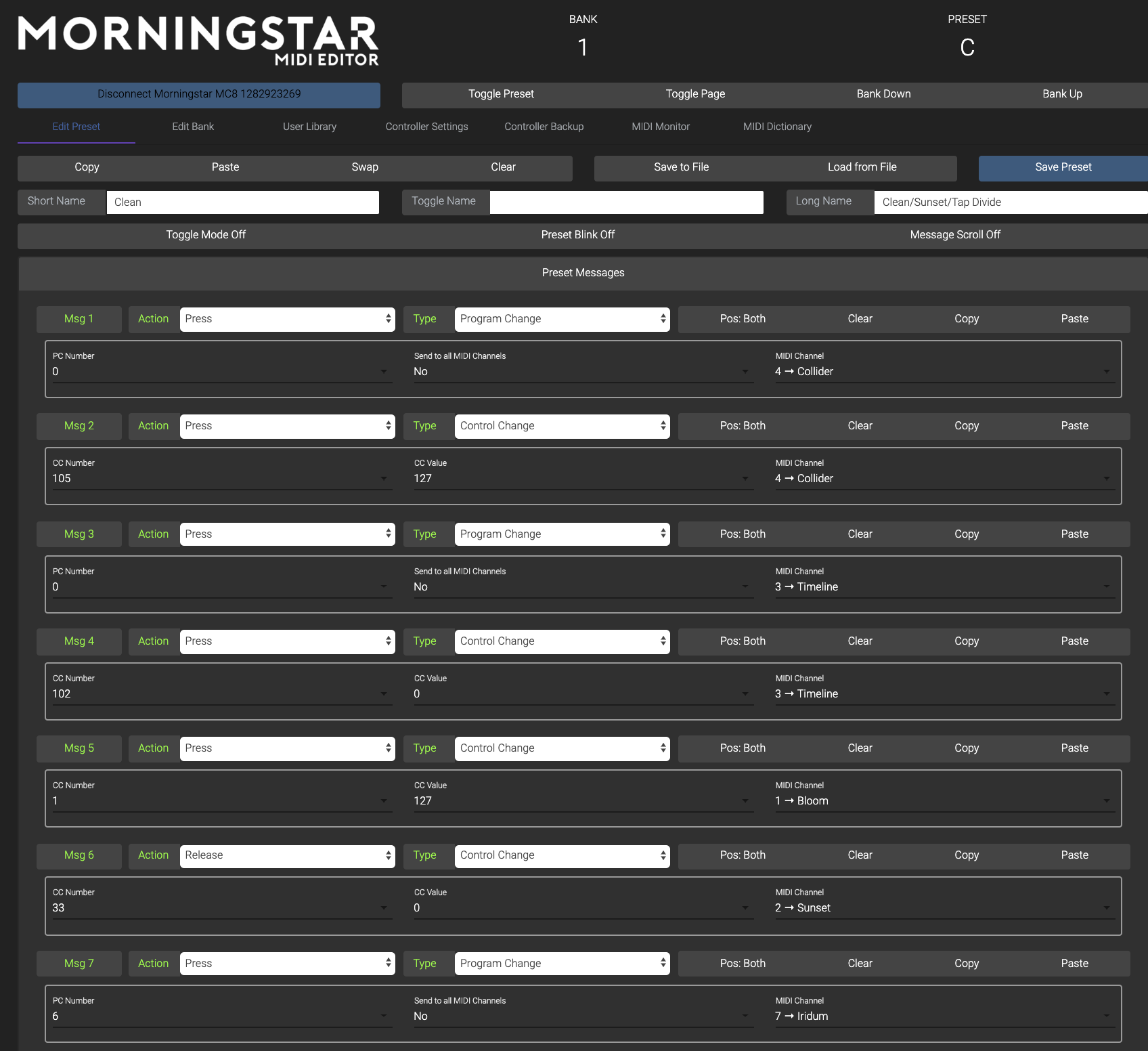Click the Save to File button
The height and width of the screenshot is (1051, 1148).
681,168
